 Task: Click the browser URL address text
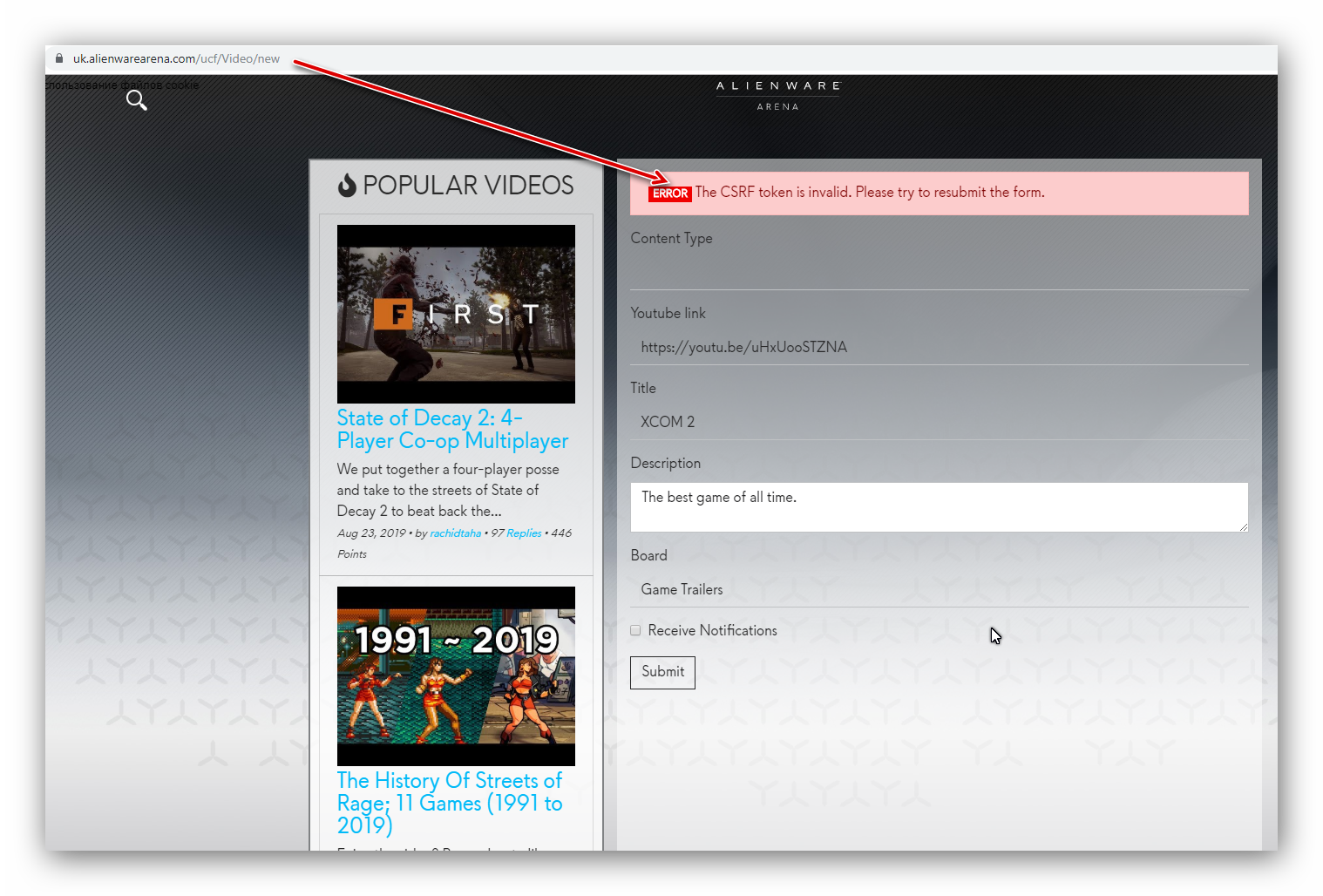click(176, 58)
